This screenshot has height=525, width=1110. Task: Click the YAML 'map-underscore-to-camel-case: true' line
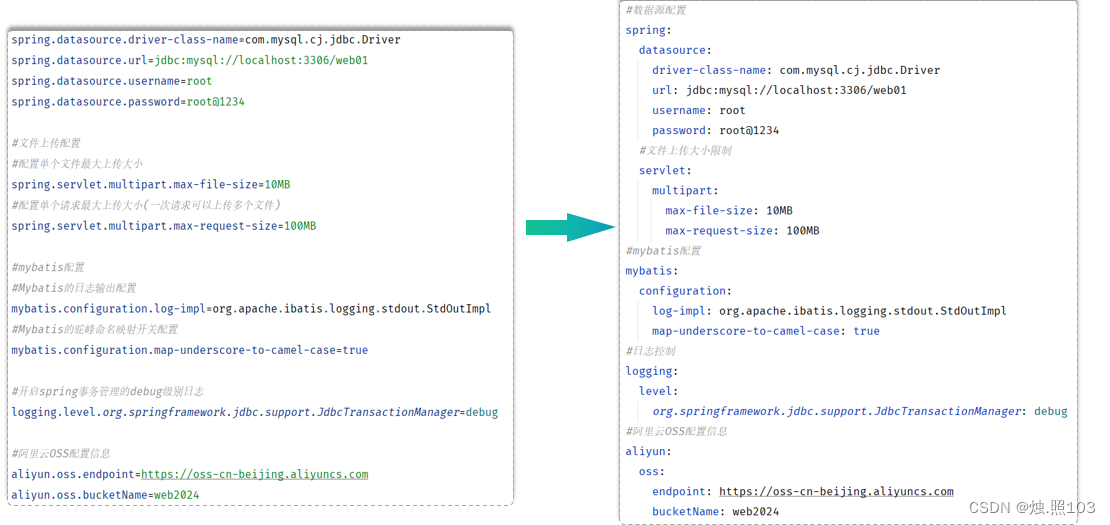[x=766, y=331]
